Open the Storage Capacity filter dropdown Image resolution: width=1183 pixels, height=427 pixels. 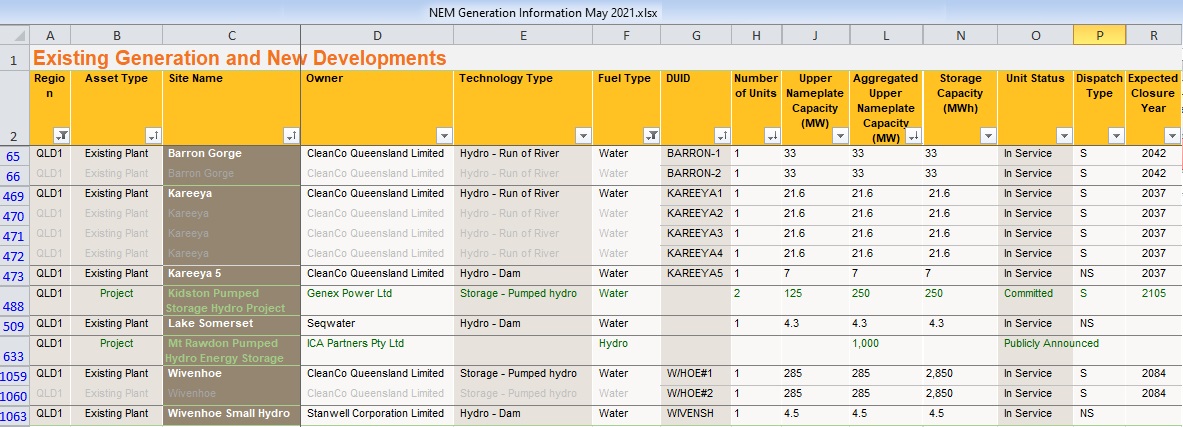point(988,136)
